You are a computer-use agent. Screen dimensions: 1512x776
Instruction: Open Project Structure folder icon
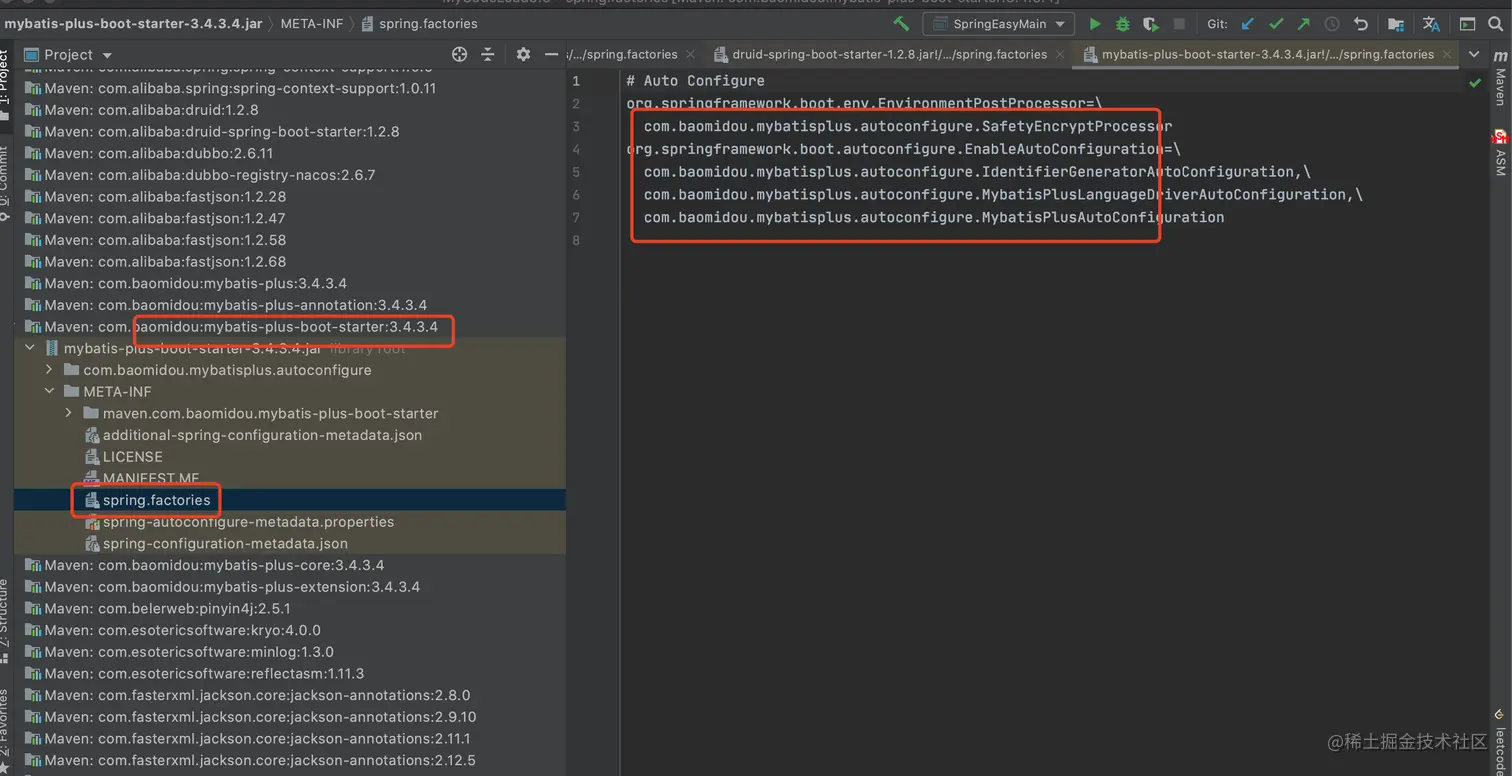coord(1396,24)
